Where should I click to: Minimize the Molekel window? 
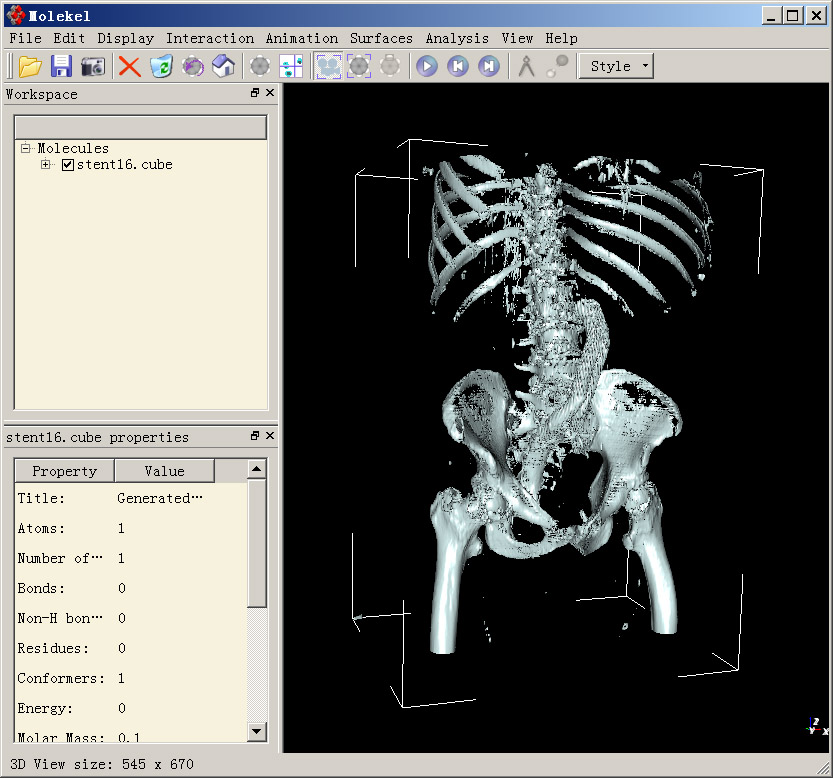point(771,15)
